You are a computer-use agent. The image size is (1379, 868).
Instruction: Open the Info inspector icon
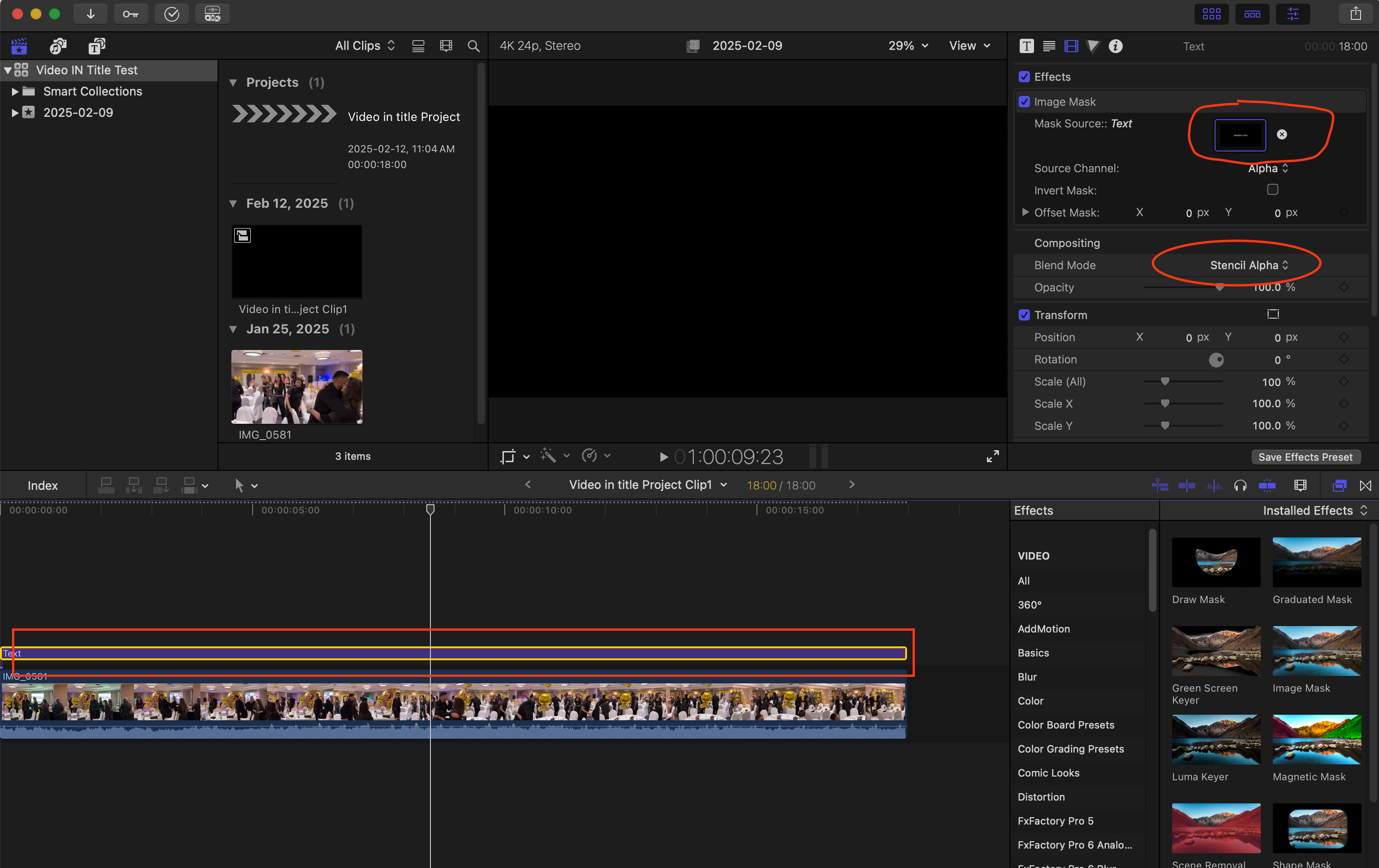[x=1115, y=46]
